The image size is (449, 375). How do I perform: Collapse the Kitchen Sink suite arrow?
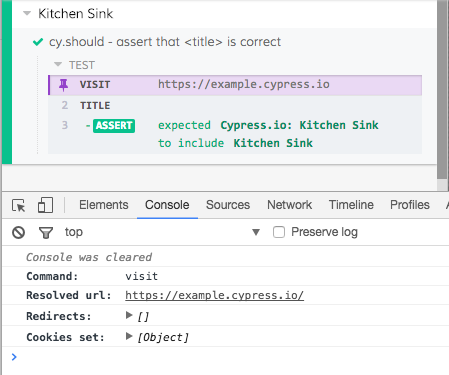[27, 14]
